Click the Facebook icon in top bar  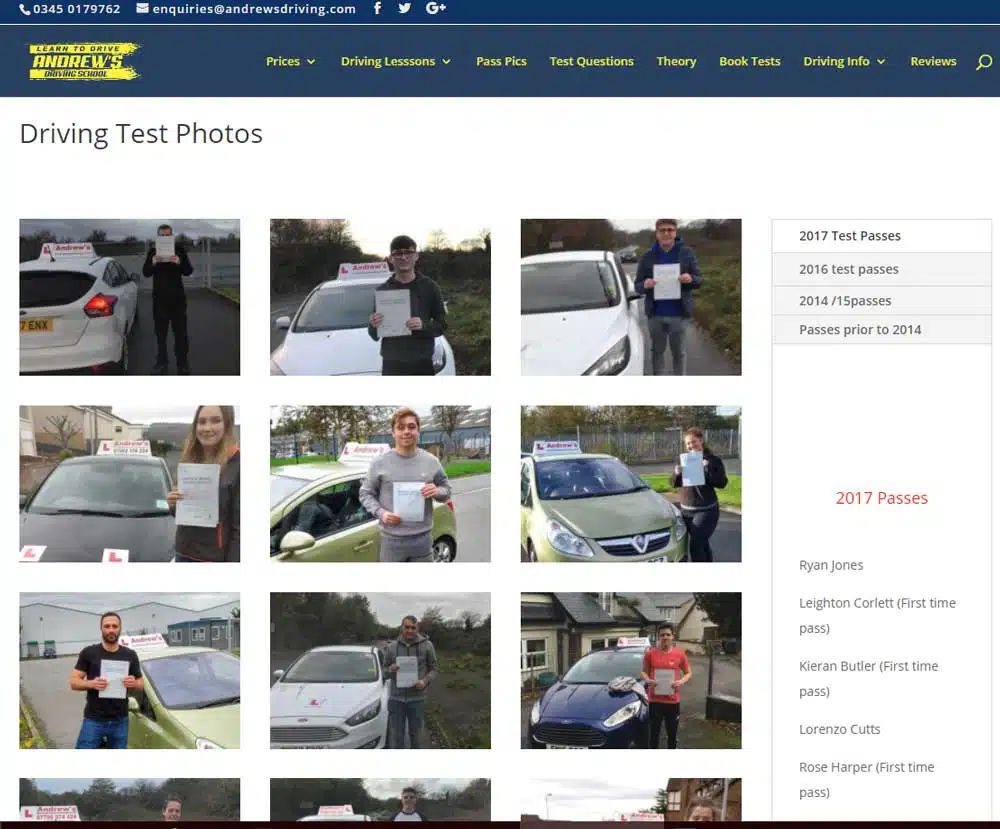tap(377, 9)
